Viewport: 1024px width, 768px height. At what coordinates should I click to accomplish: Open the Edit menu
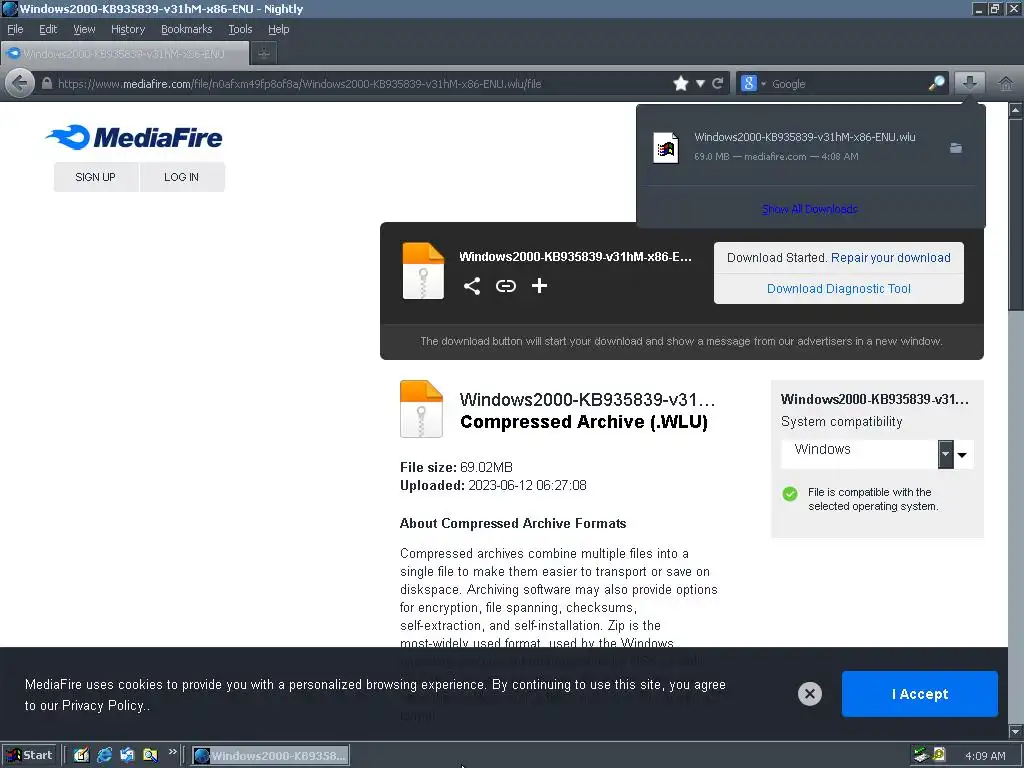(x=48, y=29)
